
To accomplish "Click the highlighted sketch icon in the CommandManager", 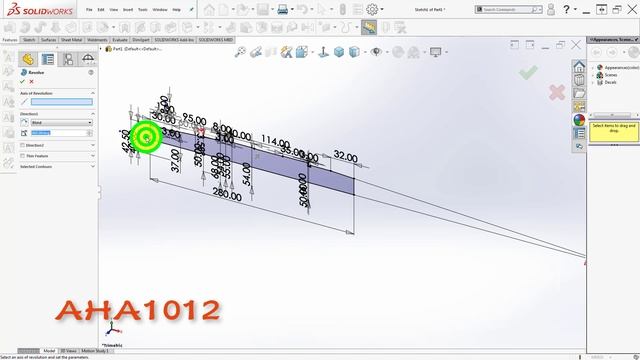I will pyautogui.click(x=369, y=27).
